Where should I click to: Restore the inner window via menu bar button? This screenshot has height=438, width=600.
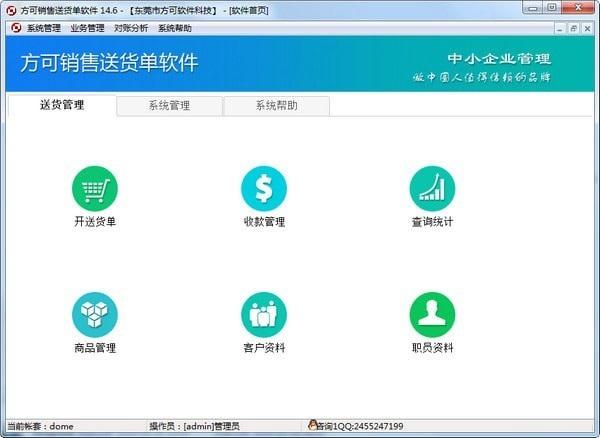(572, 28)
